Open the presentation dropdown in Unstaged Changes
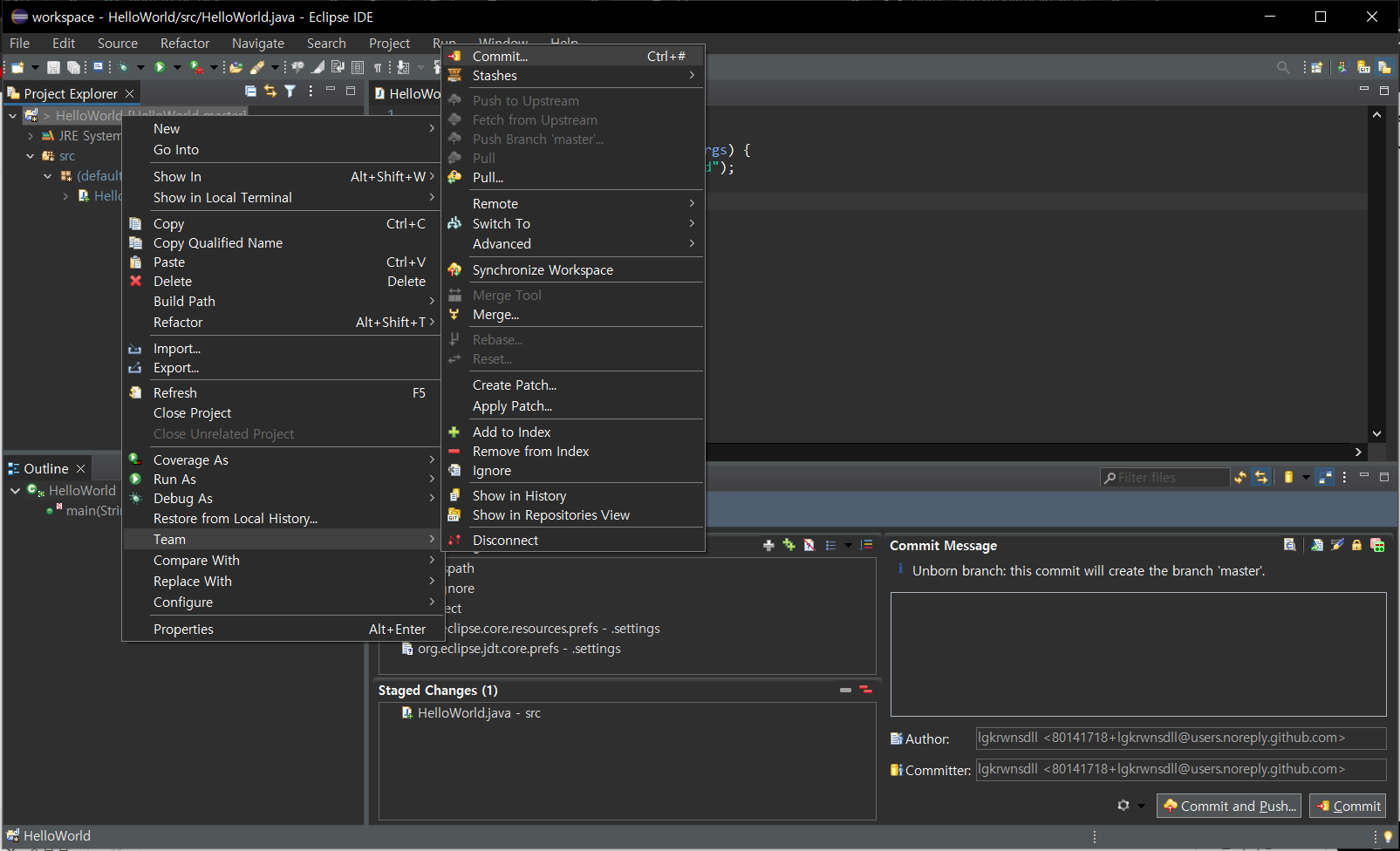 (x=848, y=545)
